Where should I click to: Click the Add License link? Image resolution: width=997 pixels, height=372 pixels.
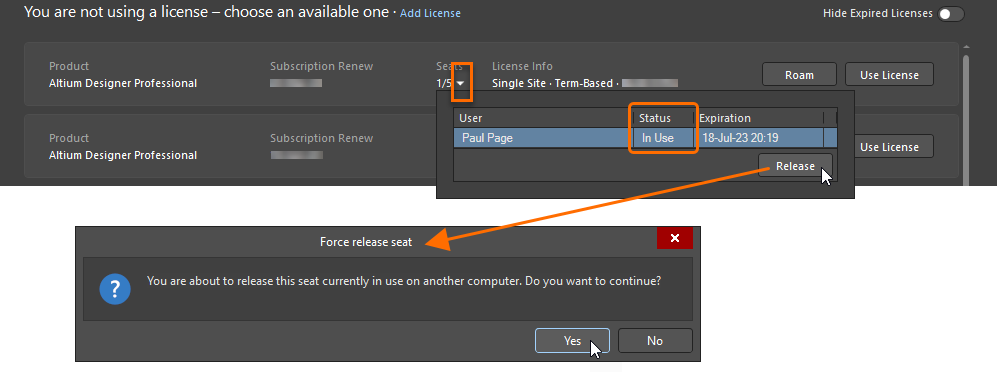(430, 13)
